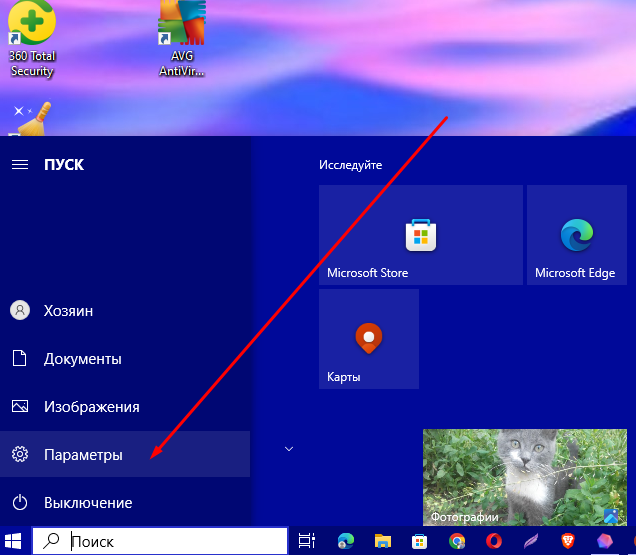The image size is (636, 555).
Task: Open the AVG AntiVirus desktop shortcut
Action: tap(182, 39)
